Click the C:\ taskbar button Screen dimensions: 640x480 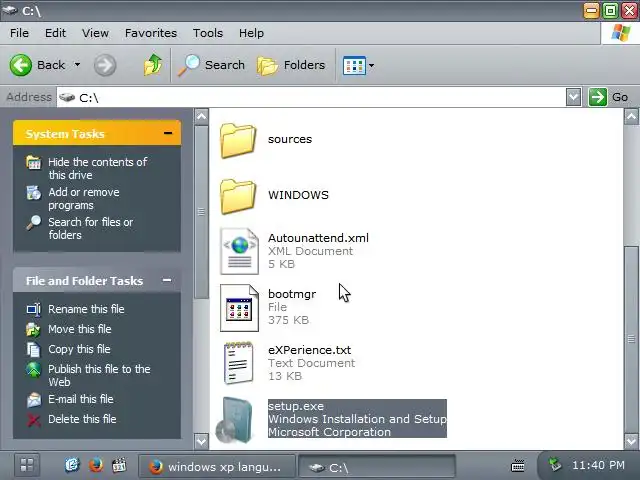[377, 467]
